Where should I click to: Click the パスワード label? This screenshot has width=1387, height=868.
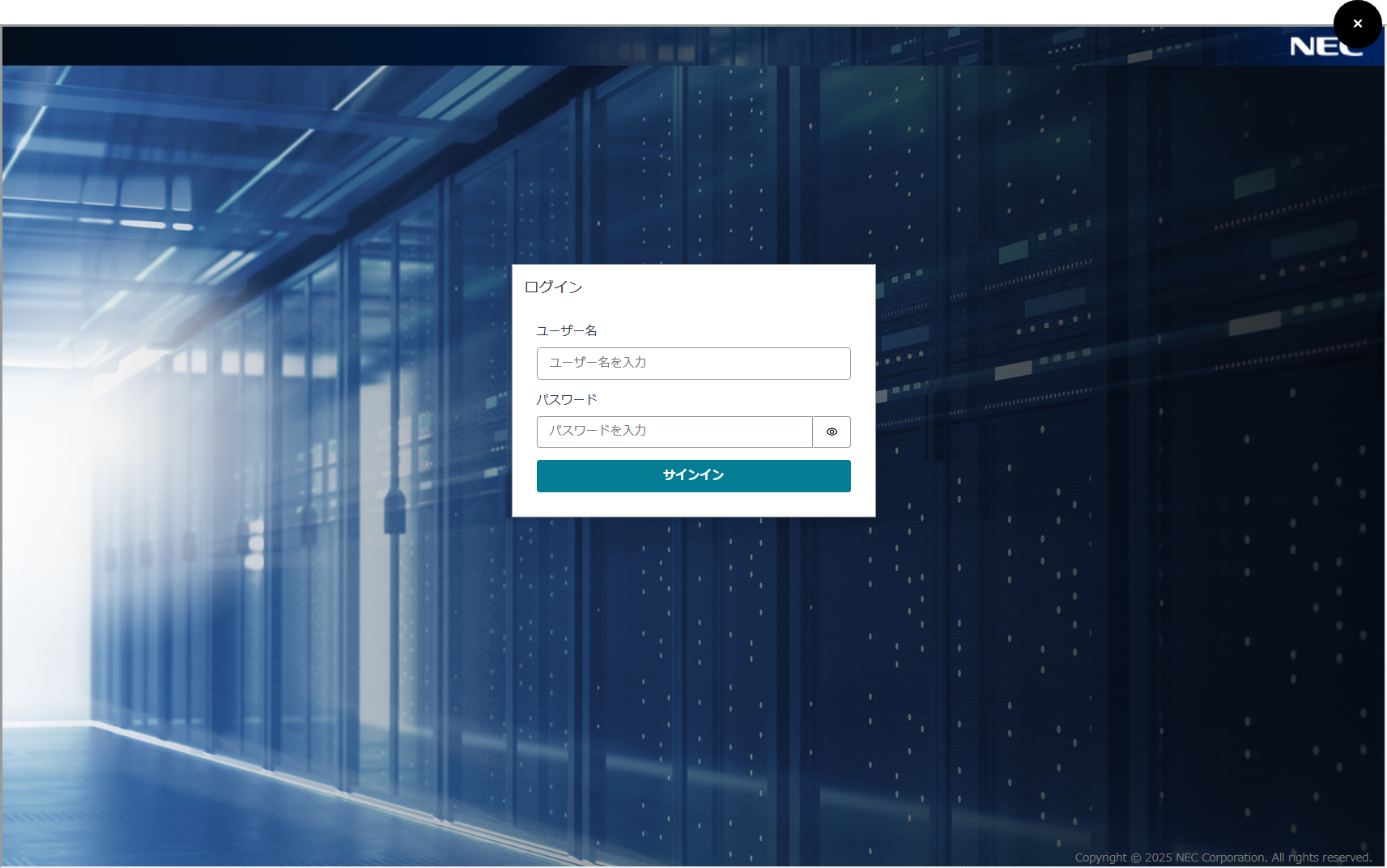pyautogui.click(x=567, y=399)
